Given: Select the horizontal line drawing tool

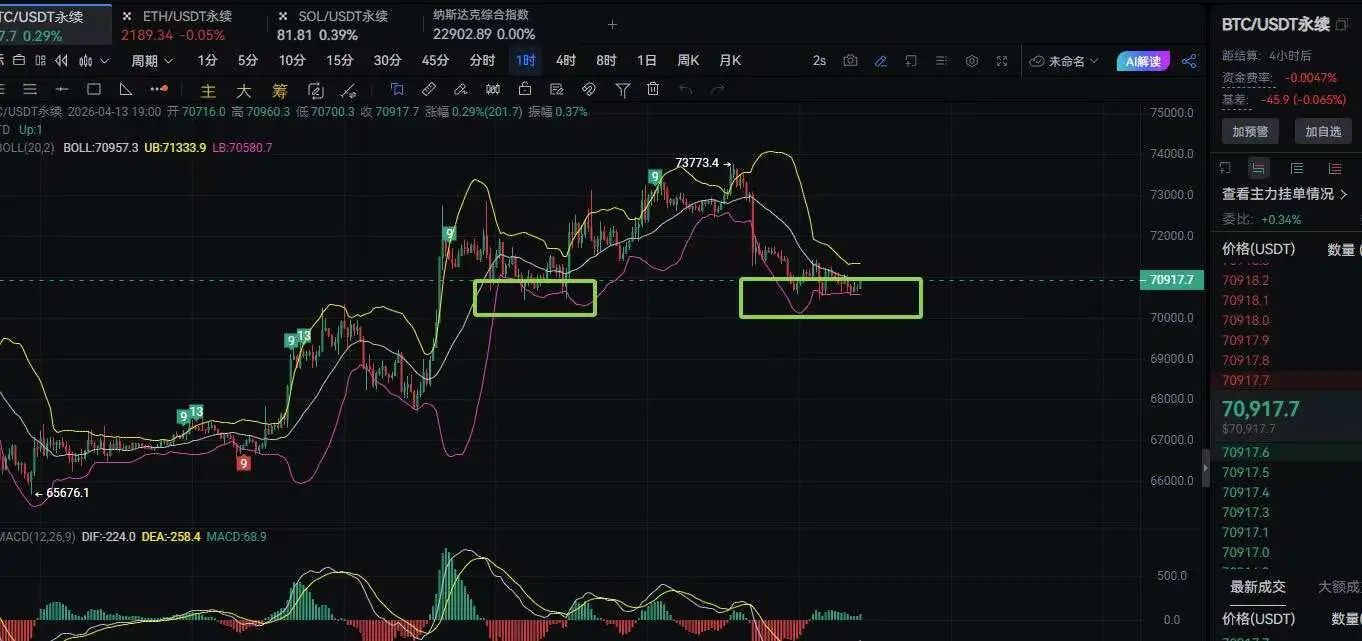Looking at the screenshot, I should pos(62,89).
